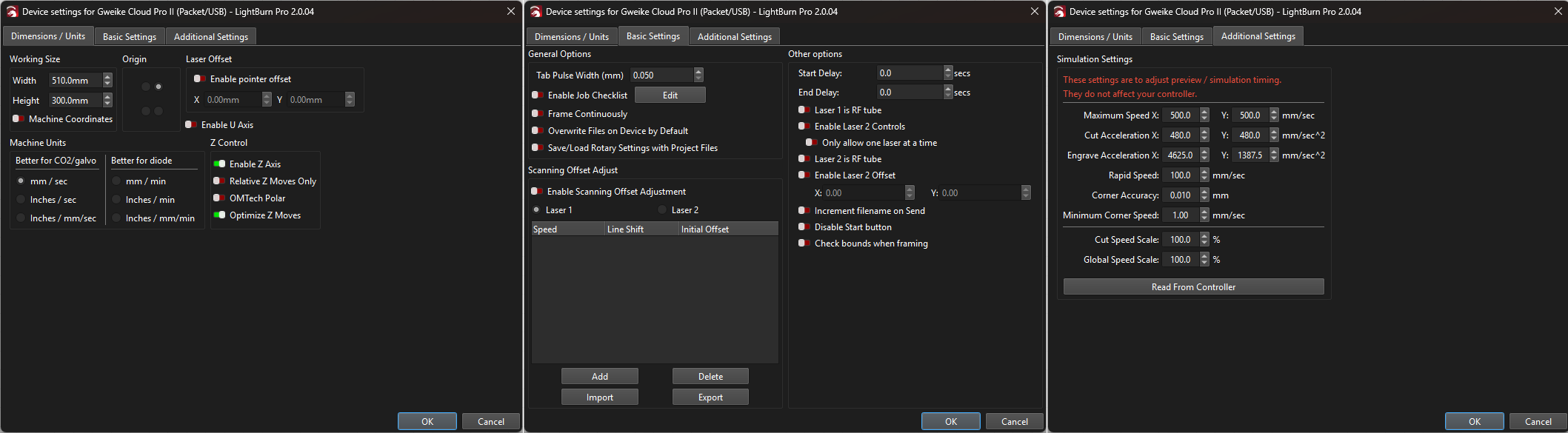Open Dimensions / Units tab above Simulation Settings
Screen dimensions: 1568x433
click(1095, 36)
